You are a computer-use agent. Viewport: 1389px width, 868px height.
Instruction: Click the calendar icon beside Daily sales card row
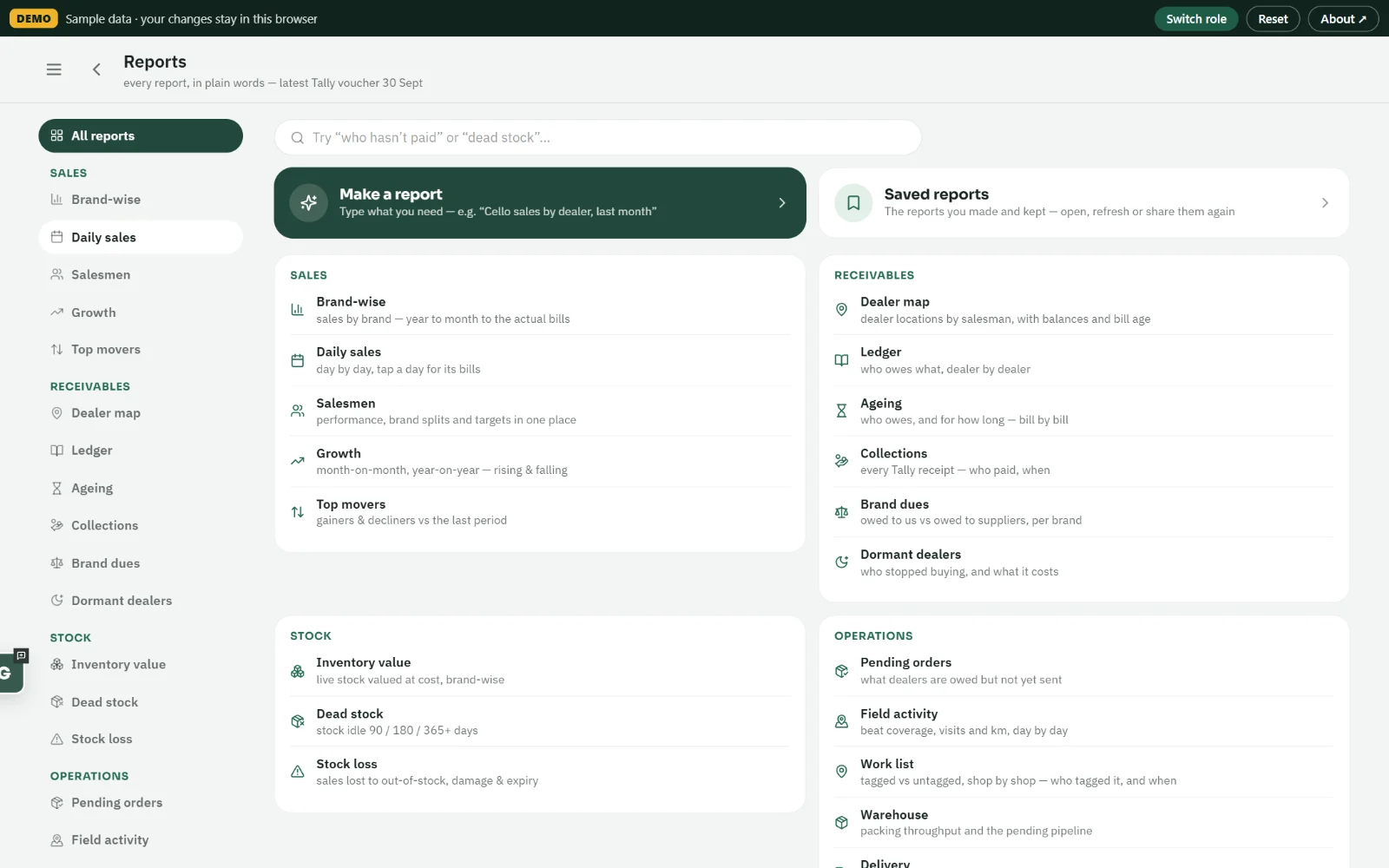298,360
